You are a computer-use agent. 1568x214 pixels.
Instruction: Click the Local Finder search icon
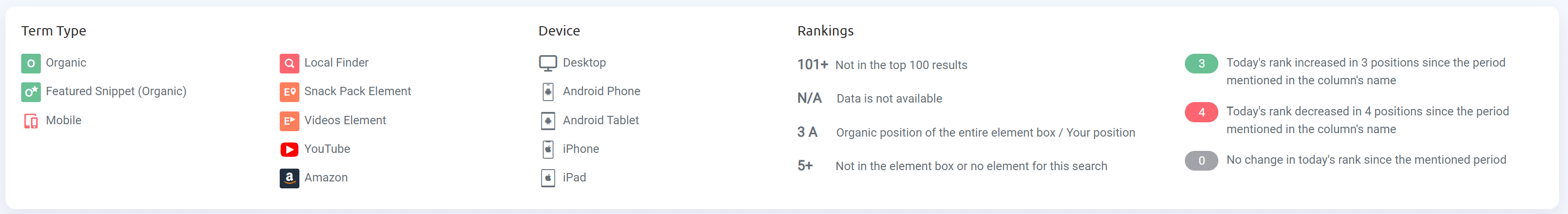289,64
